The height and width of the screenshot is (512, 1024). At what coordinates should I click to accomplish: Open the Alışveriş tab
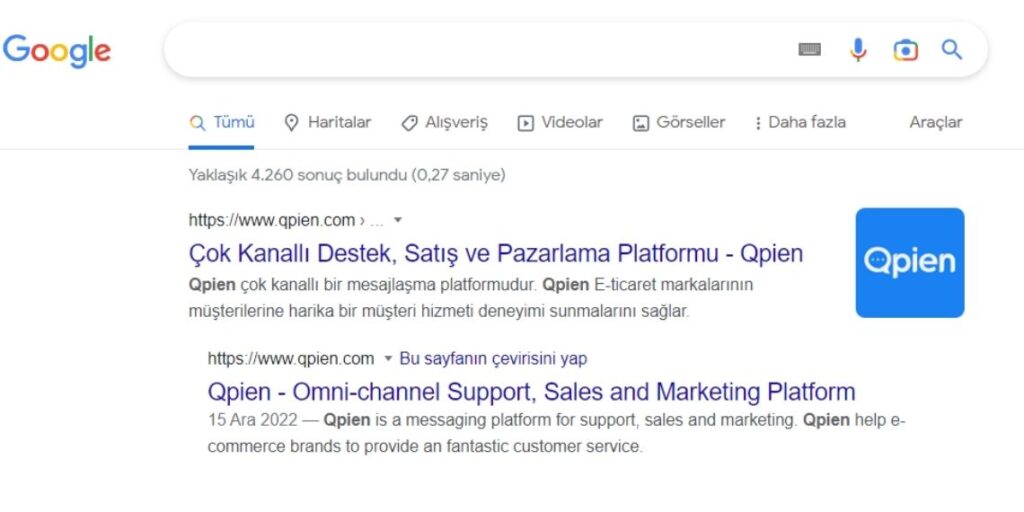click(x=445, y=123)
